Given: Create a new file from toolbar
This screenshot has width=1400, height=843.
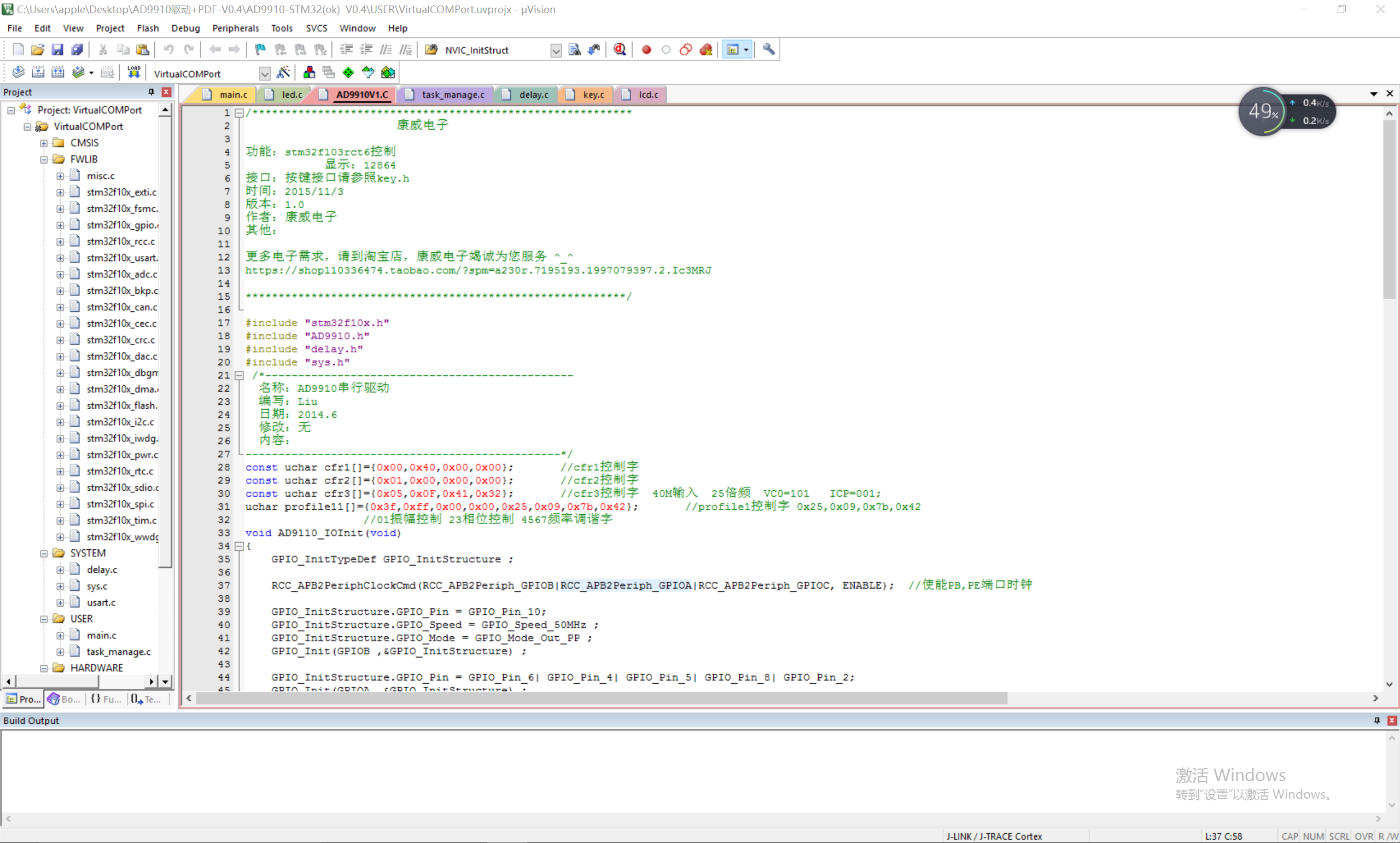Looking at the screenshot, I should (x=18, y=50).
